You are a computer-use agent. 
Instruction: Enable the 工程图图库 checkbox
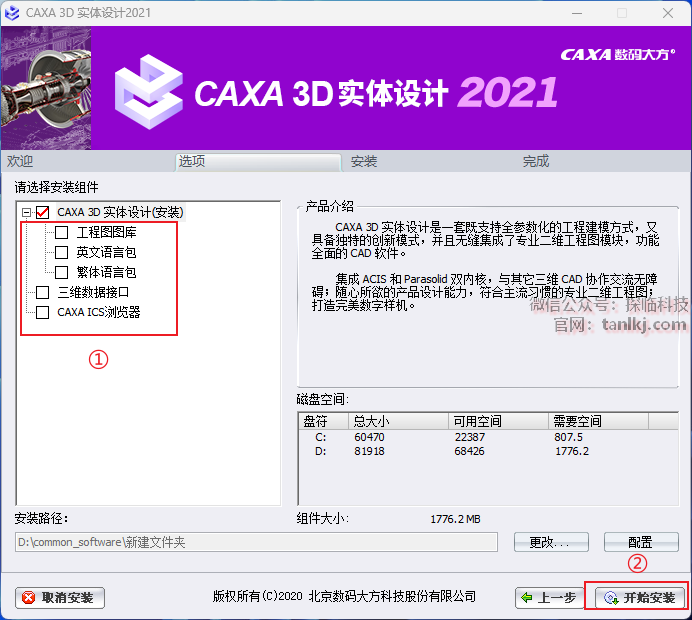61,233
